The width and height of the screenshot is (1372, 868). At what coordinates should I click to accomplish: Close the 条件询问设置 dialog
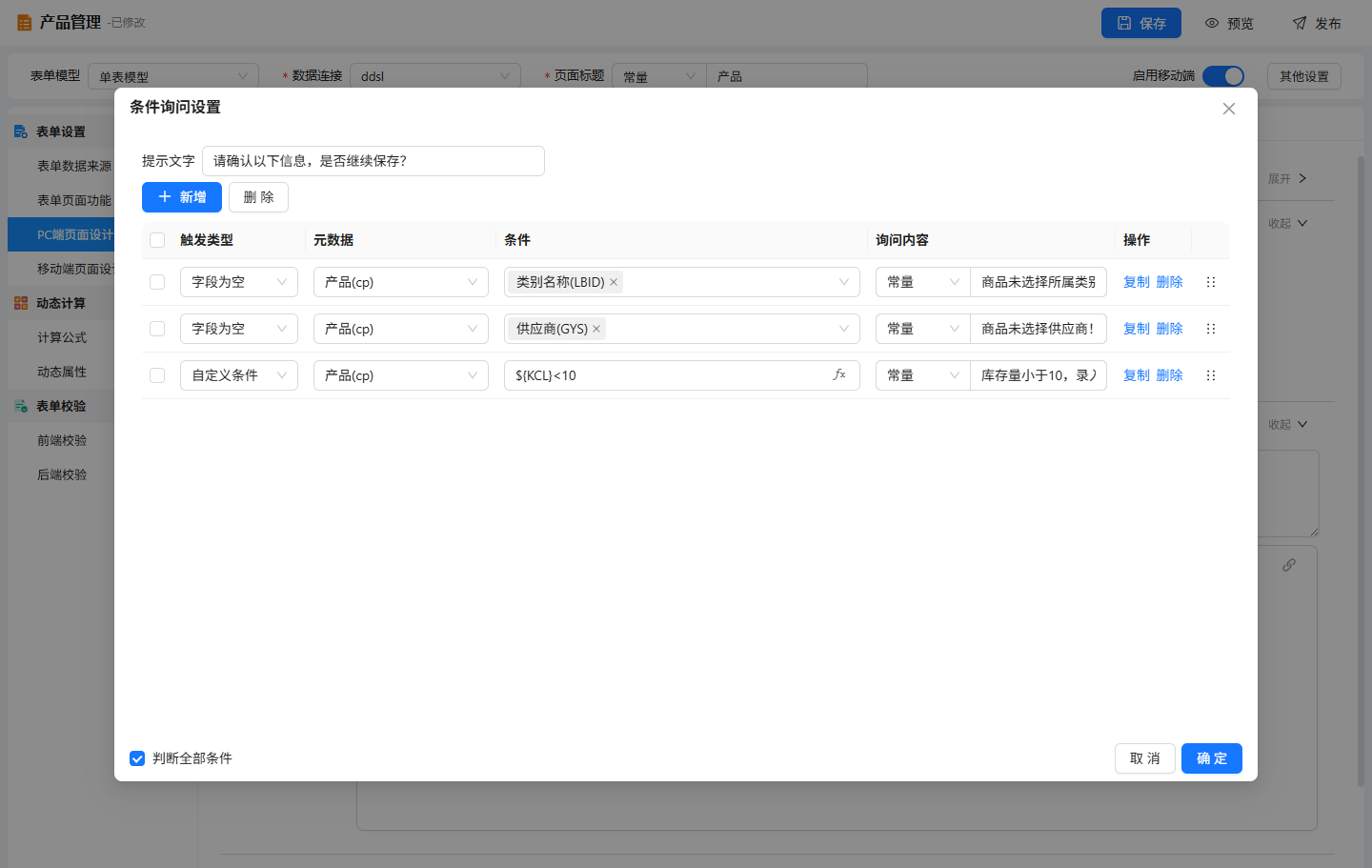pyautogui.click(x=1229, y=109)
